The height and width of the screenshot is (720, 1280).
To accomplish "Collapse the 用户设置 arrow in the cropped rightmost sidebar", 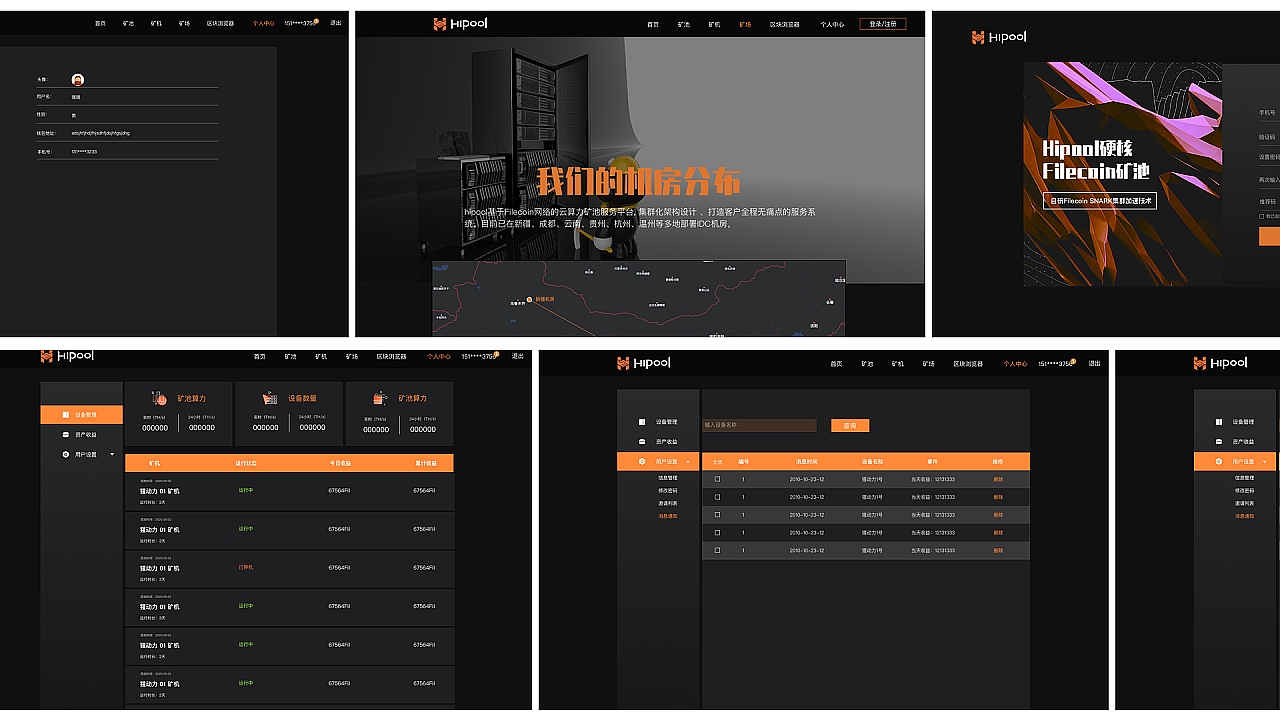I will pos(1265,462).
